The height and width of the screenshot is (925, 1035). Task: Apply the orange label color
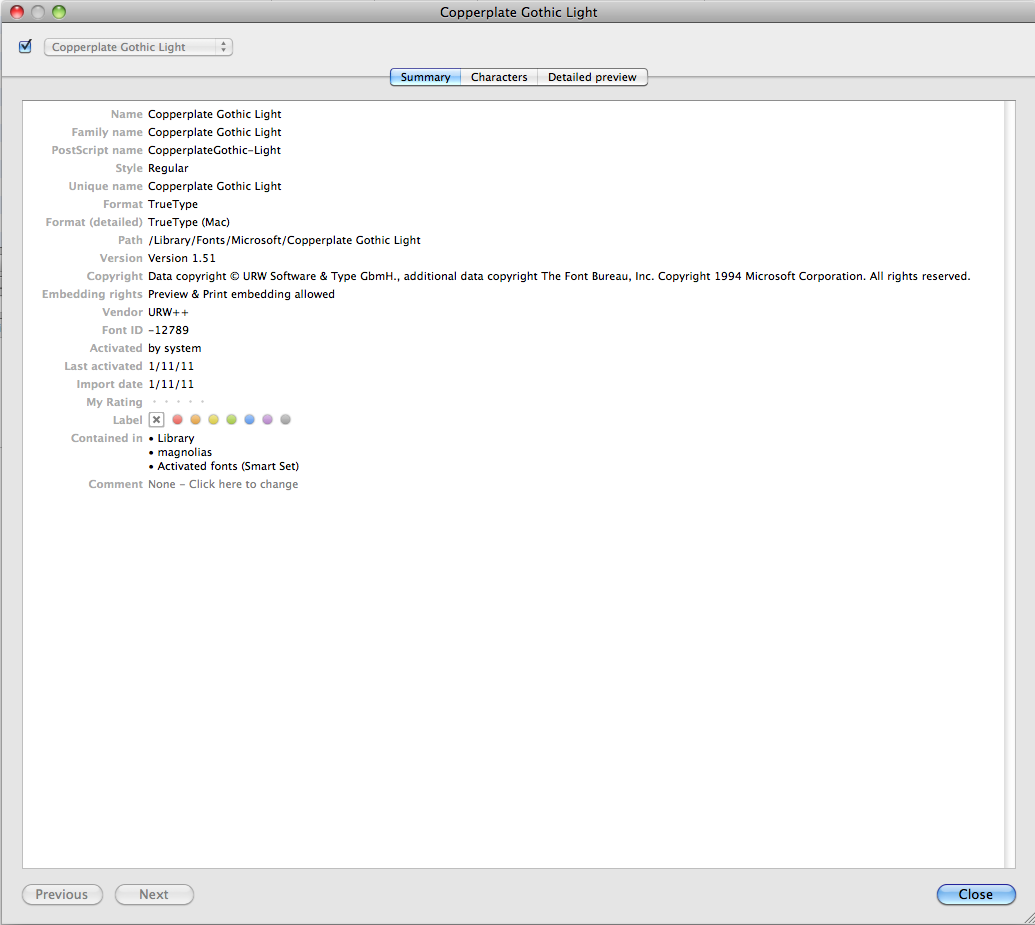195,419
